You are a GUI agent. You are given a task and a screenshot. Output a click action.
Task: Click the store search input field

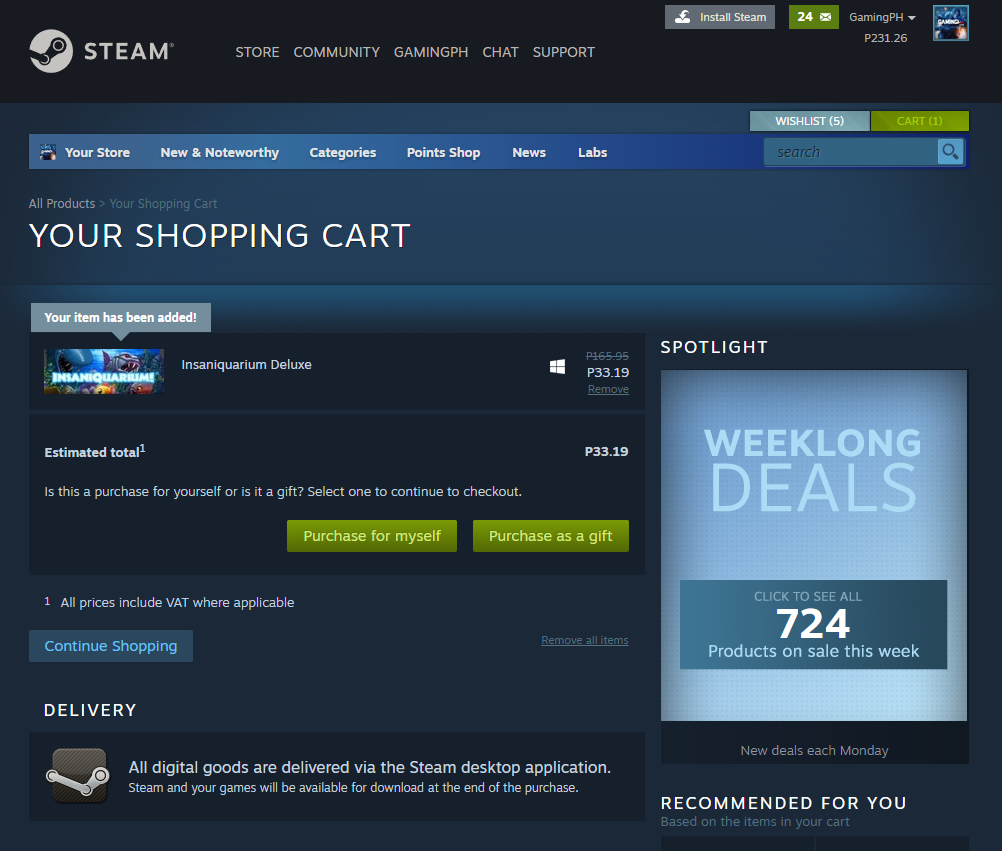(x=850, y=152)
